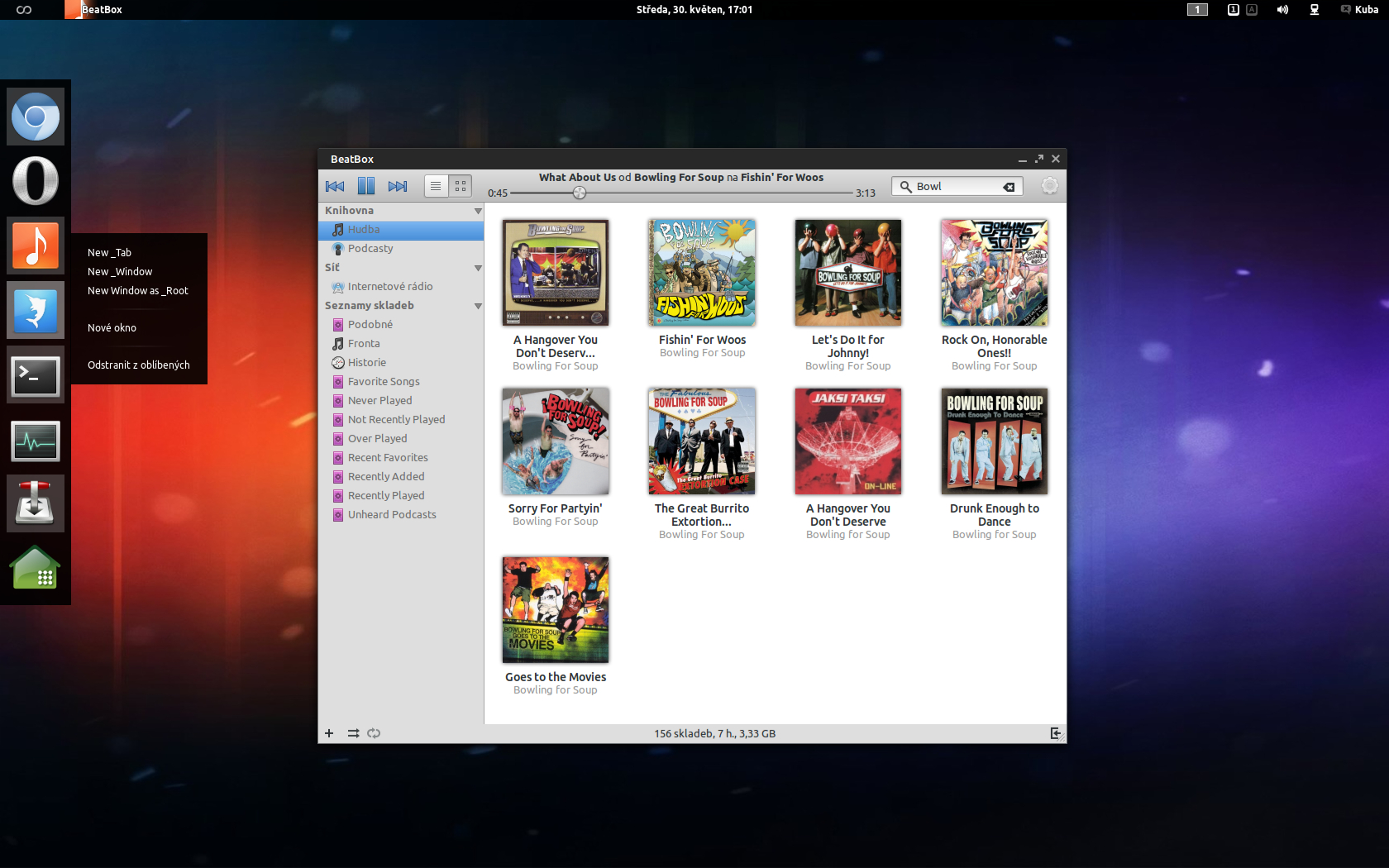Clear the search field text

[1009, 187]
